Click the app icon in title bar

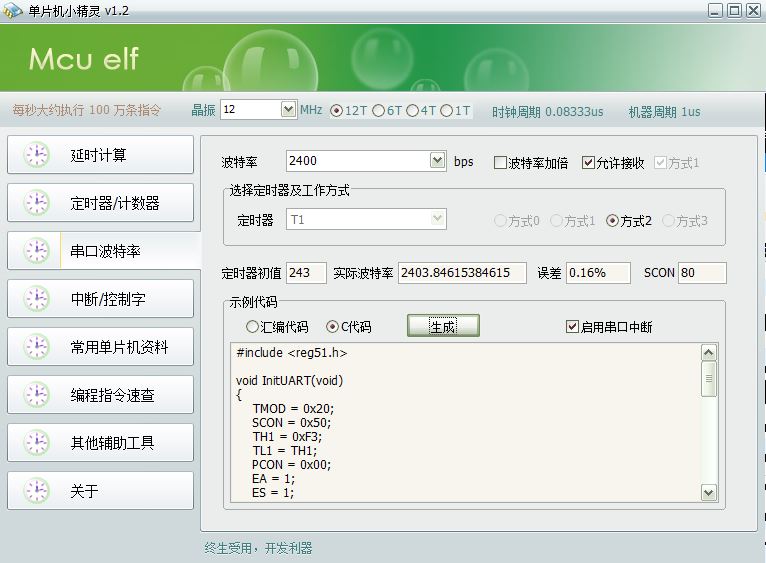click(x=13, y=10)
